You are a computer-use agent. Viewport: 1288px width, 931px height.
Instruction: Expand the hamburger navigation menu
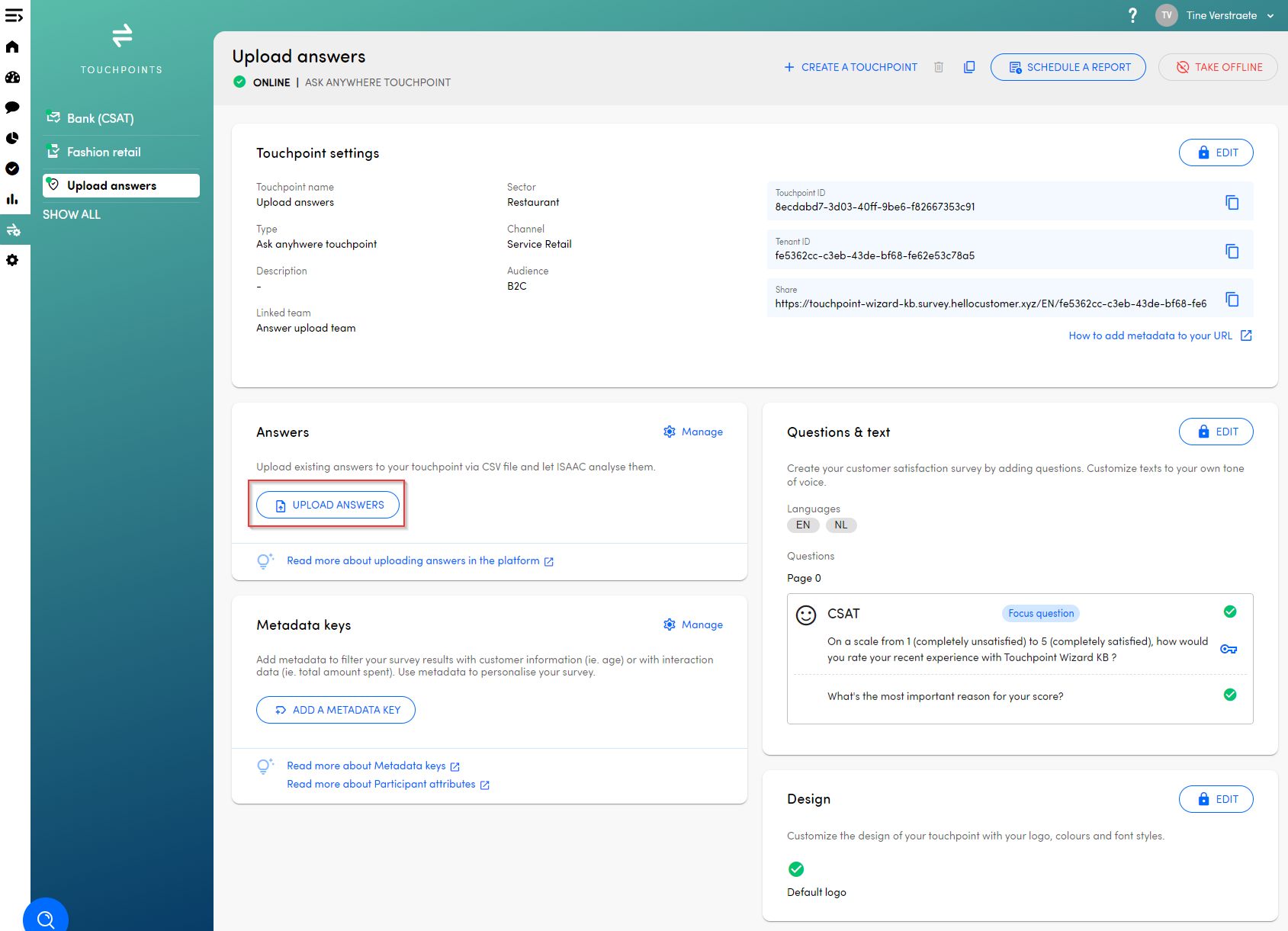(x=14, y=15)
